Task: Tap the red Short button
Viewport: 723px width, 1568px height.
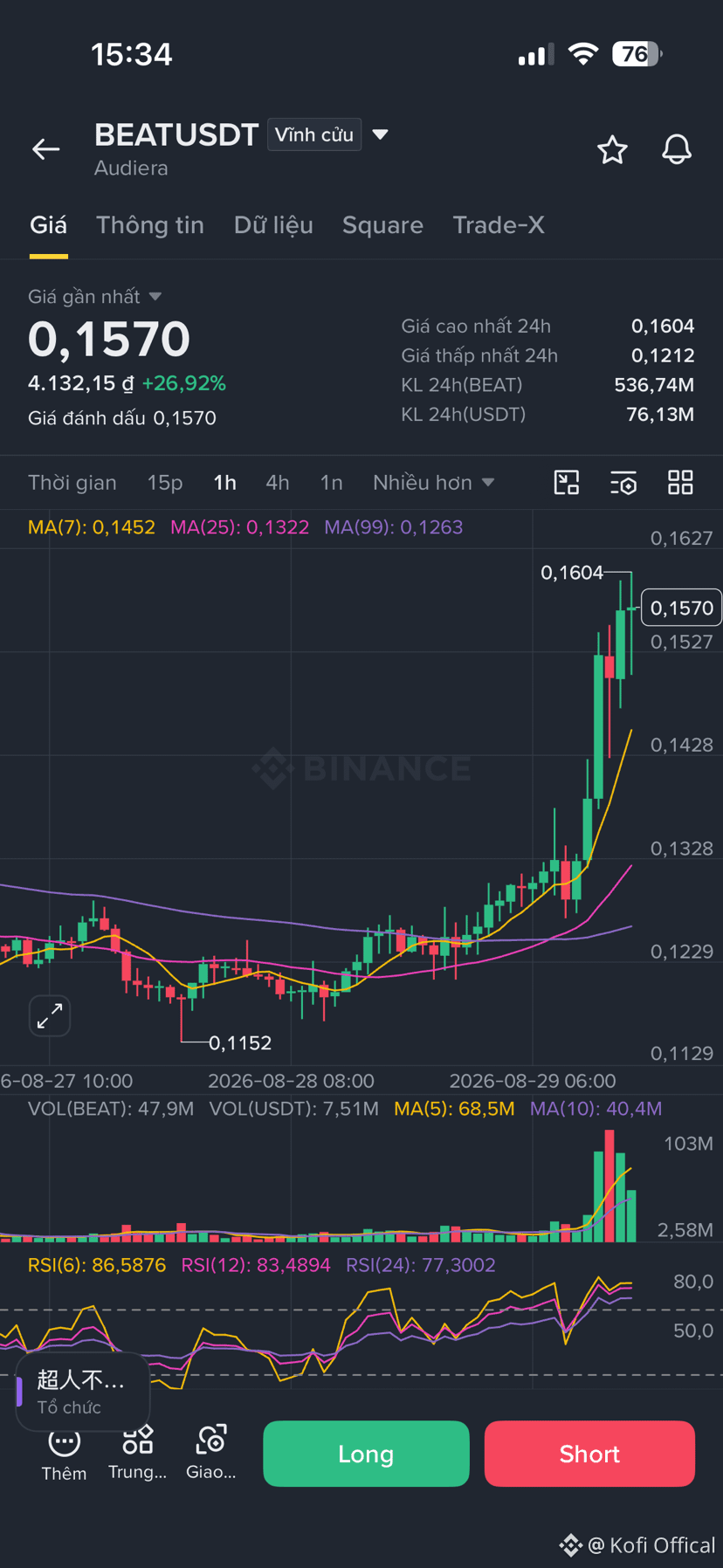Action: click(x=589, y=1454)
